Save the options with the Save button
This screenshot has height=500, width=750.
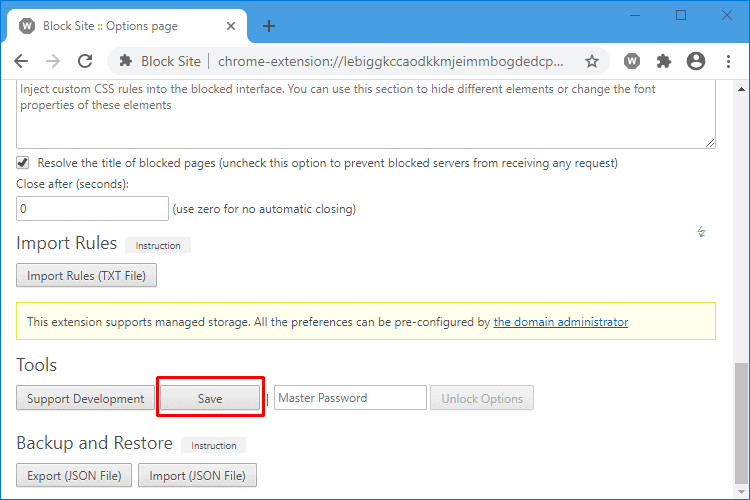tap(210, 399)
